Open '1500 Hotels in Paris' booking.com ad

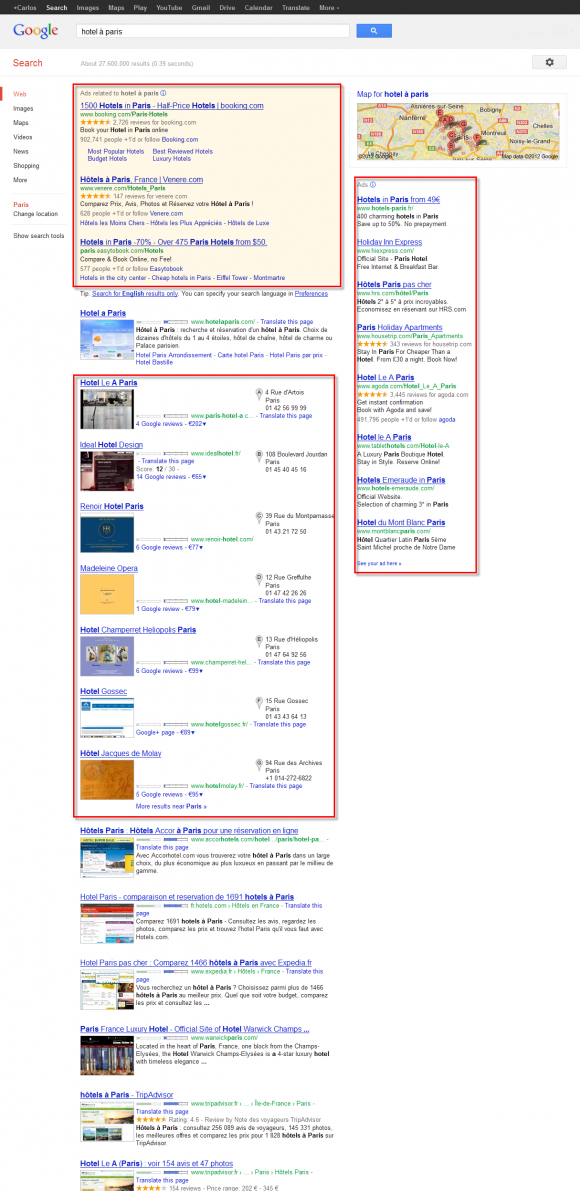172,106
